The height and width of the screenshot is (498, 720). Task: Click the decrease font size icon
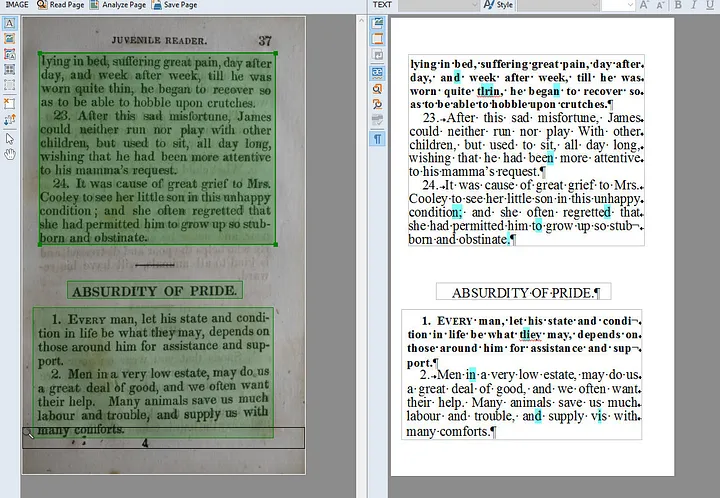pyautogui.click(x=660, y=5)
